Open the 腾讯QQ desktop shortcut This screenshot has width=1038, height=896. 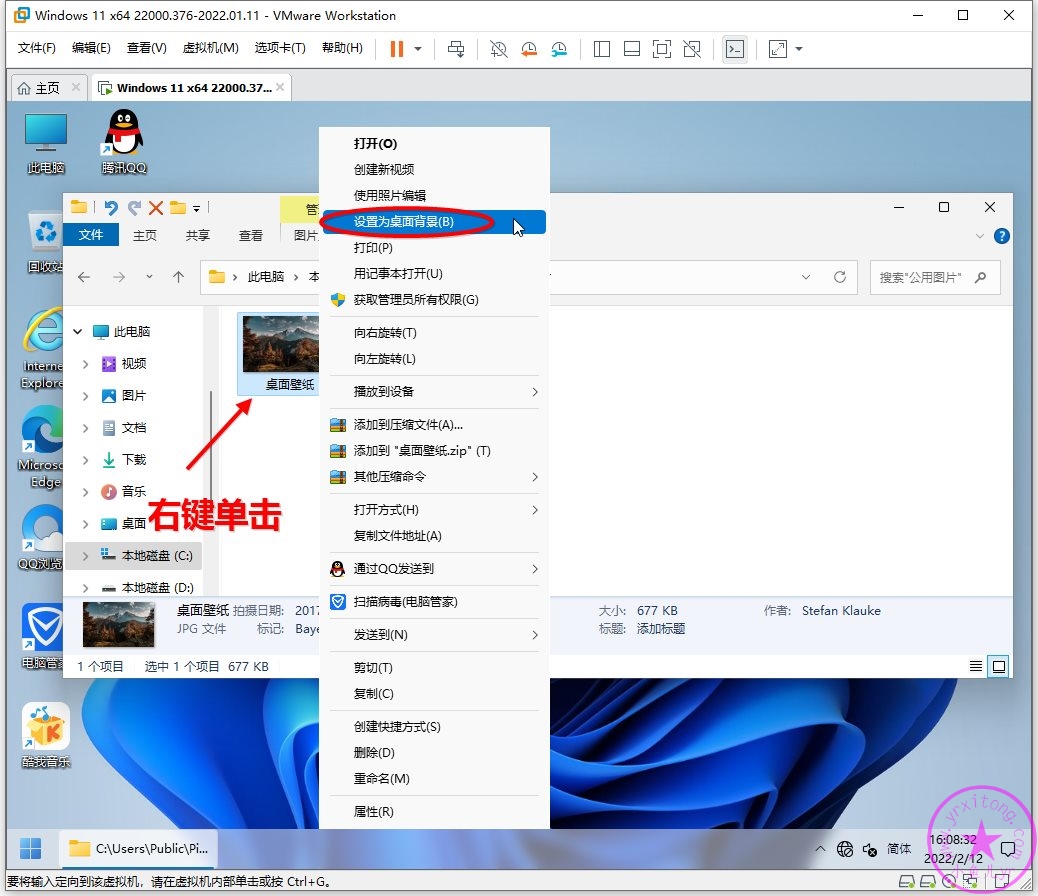coord(124,142)
